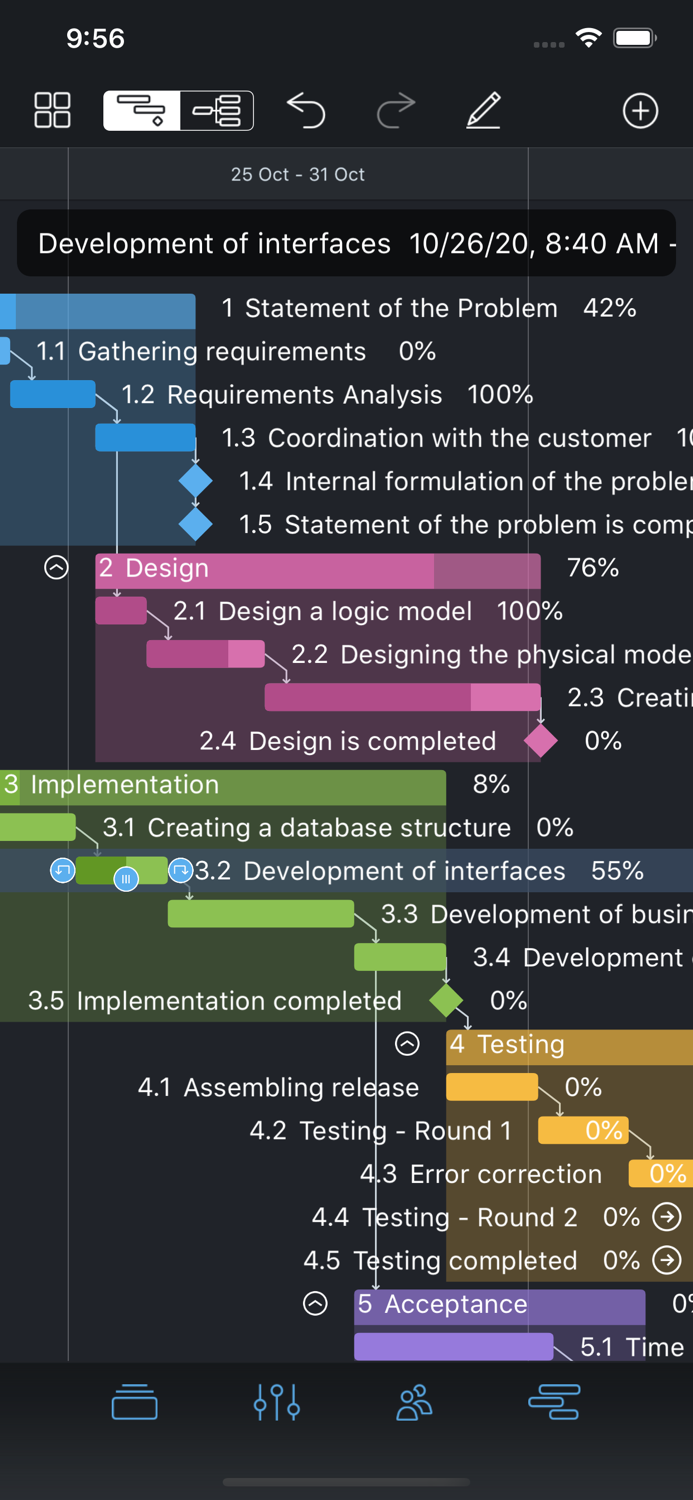693x1500 pixels.
Task: Open the stacked bars icon in bottom bar
Action: pos(554,1402)
